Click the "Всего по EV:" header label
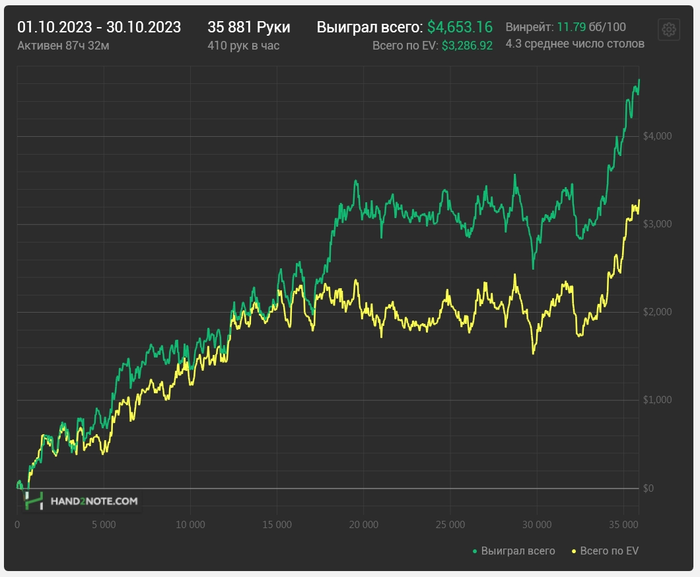Screen dimensions: 700x577 [405, 46]
